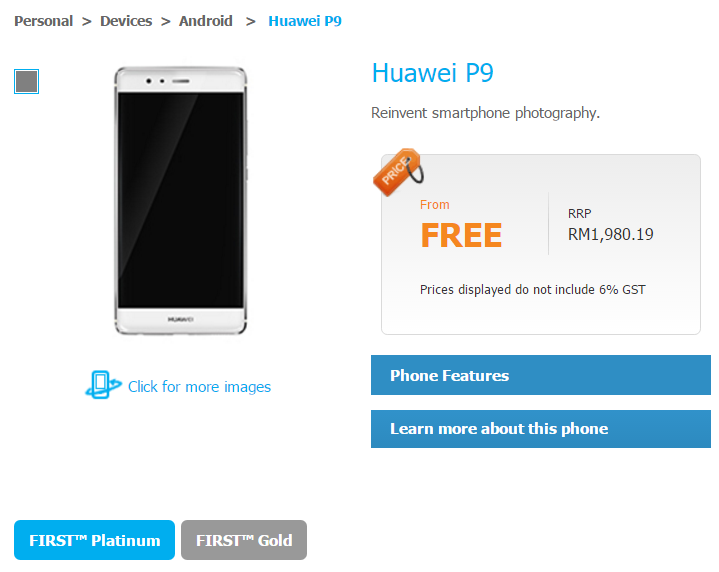The width and height of the screenshot is (719, 572).
Task: Switch to the FIRST Platinum tab
Action: 94,540
